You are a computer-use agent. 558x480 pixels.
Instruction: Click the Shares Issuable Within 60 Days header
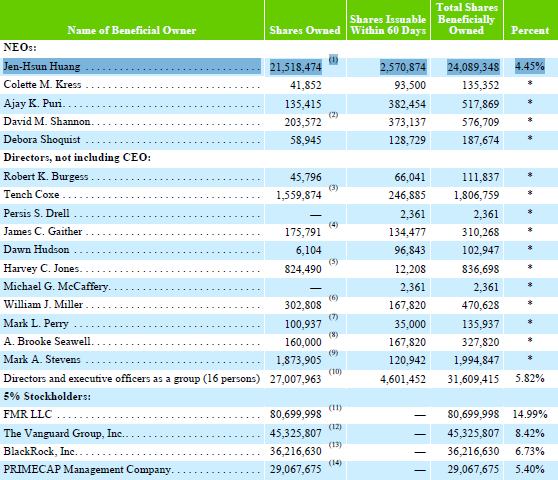388,25
